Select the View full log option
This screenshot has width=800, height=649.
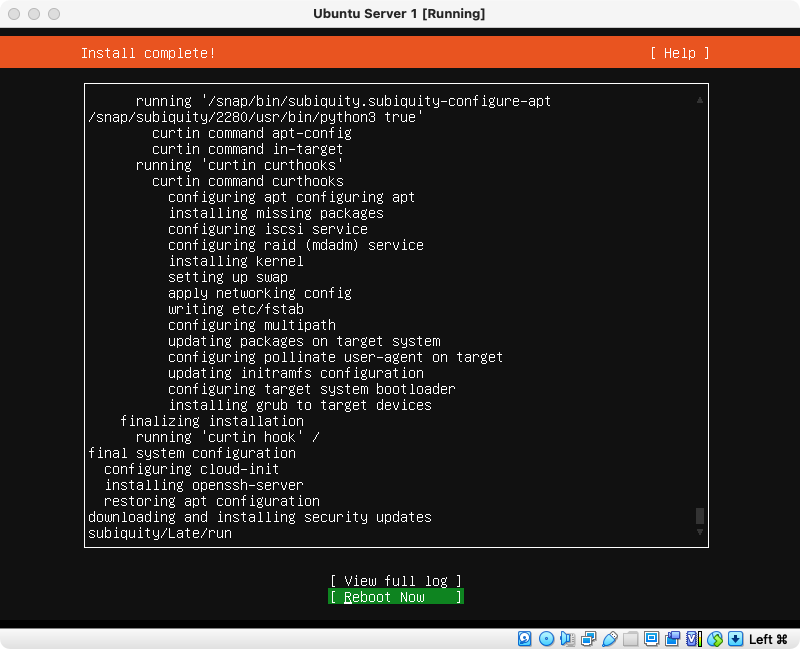pos(396,581)
